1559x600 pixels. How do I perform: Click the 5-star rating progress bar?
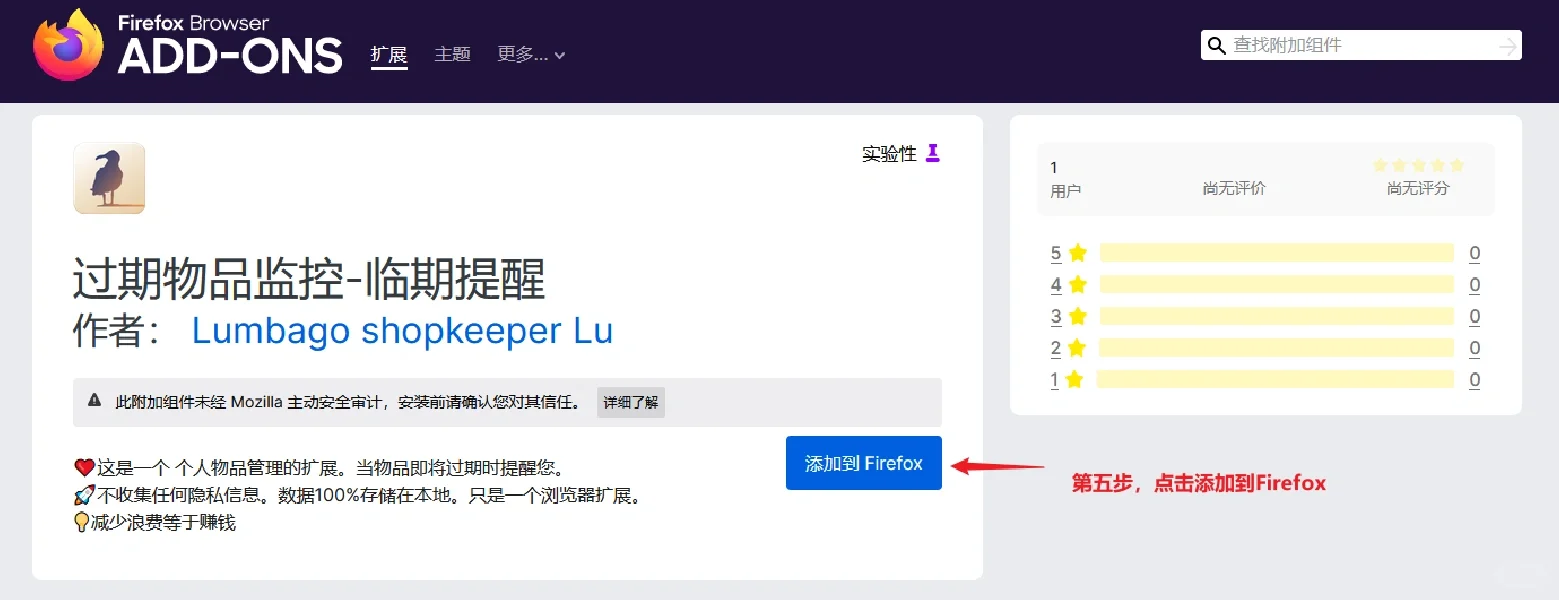pos(1275,252)
